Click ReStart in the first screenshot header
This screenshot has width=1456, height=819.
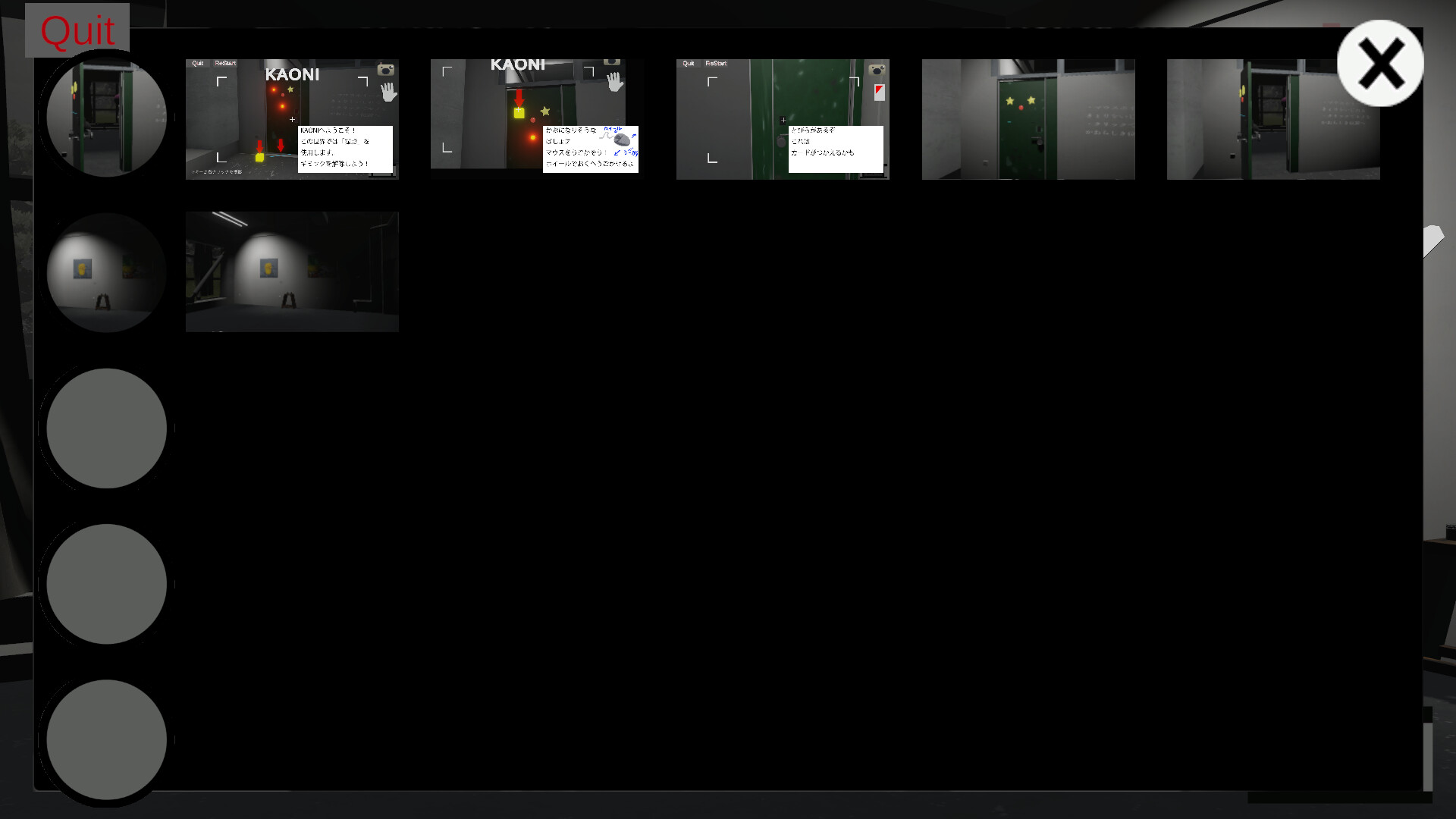(x=225, y=64)
